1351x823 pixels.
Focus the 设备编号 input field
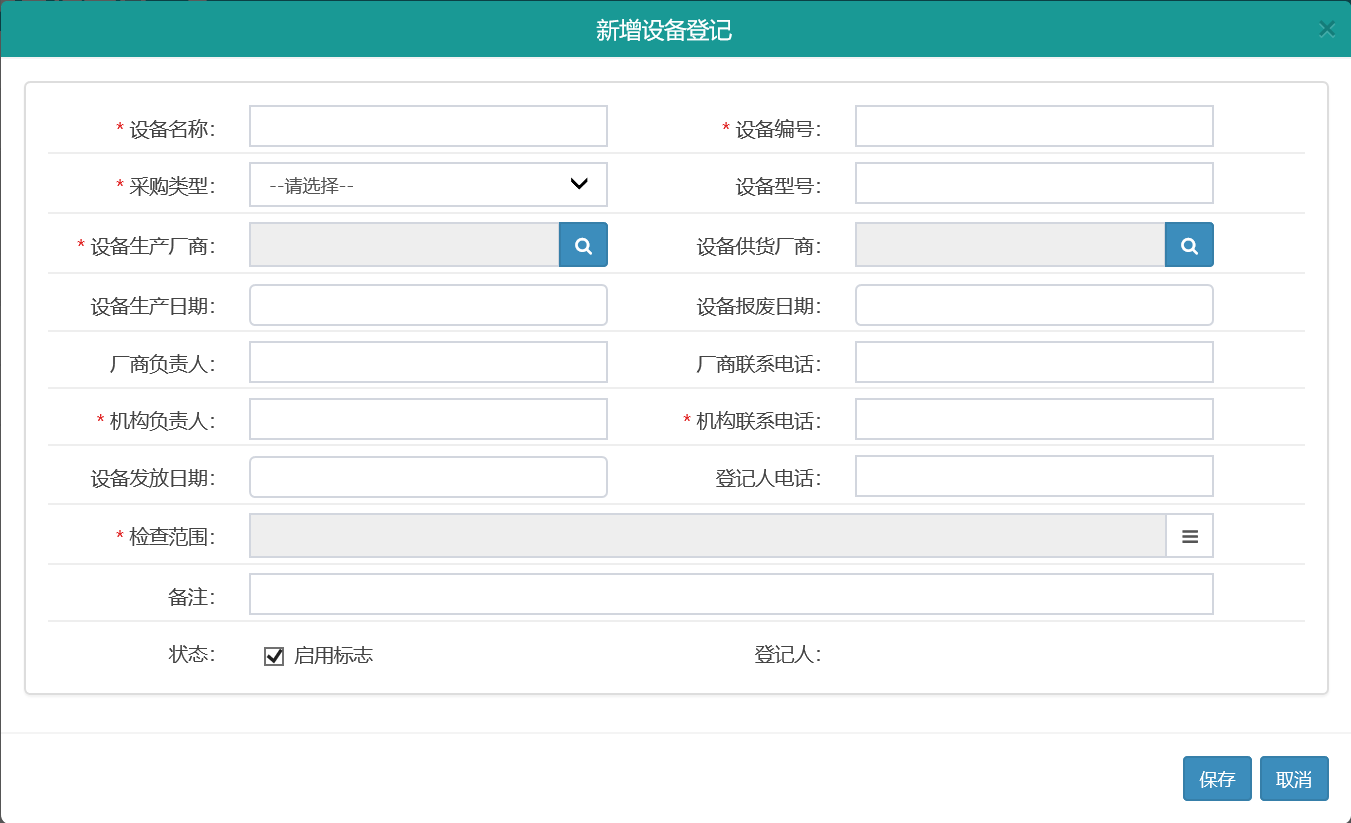click(1034, 126)
